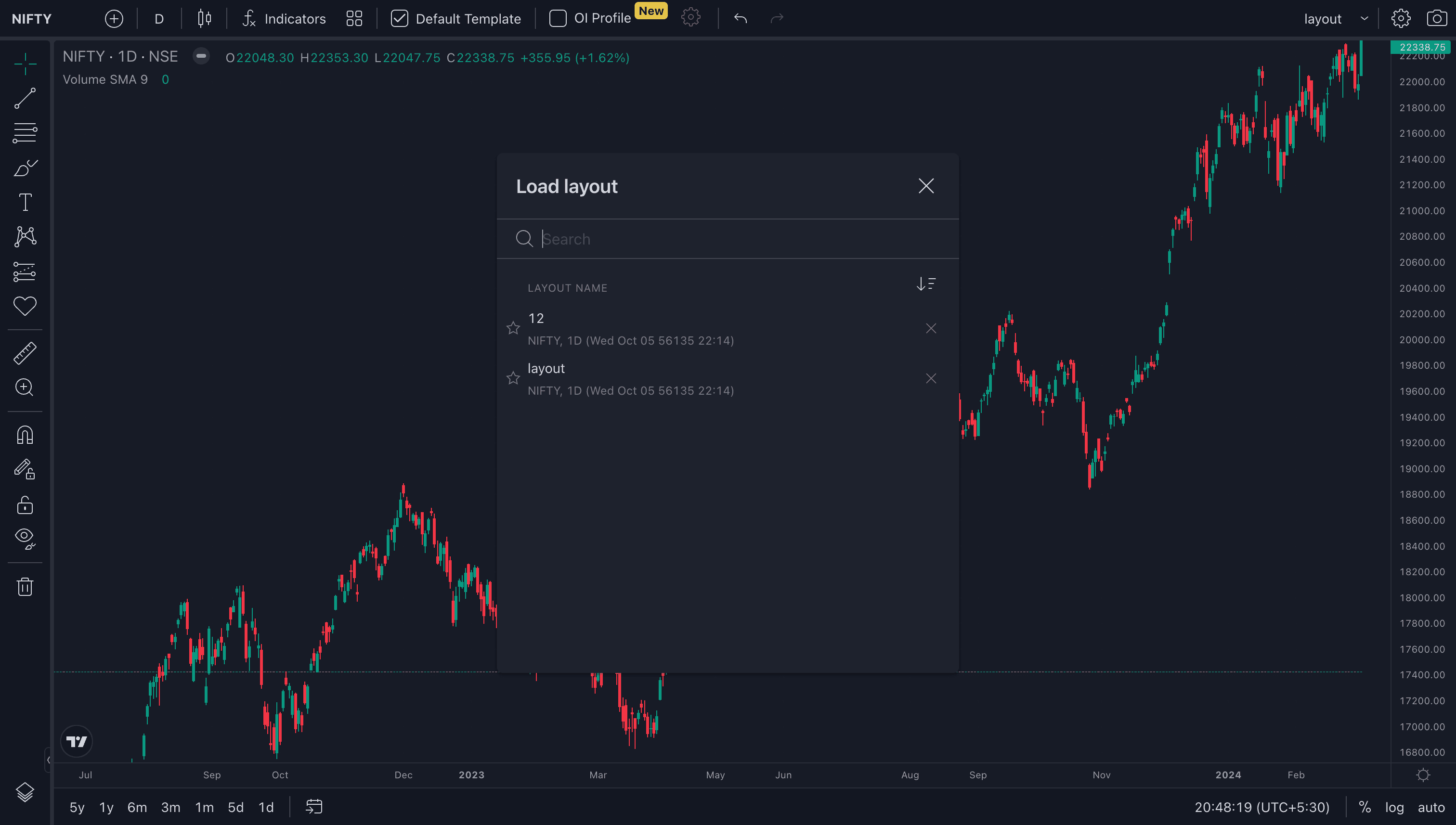Screen dimensions: 1456x825
Task: Click the trash remove drawings icon
Action: coord(25,586)
